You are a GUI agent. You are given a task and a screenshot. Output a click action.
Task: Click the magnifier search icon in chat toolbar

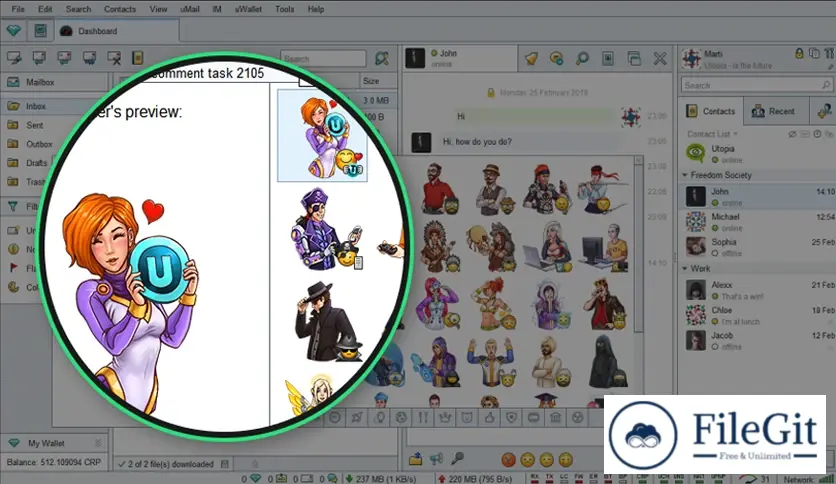point(582,59)
